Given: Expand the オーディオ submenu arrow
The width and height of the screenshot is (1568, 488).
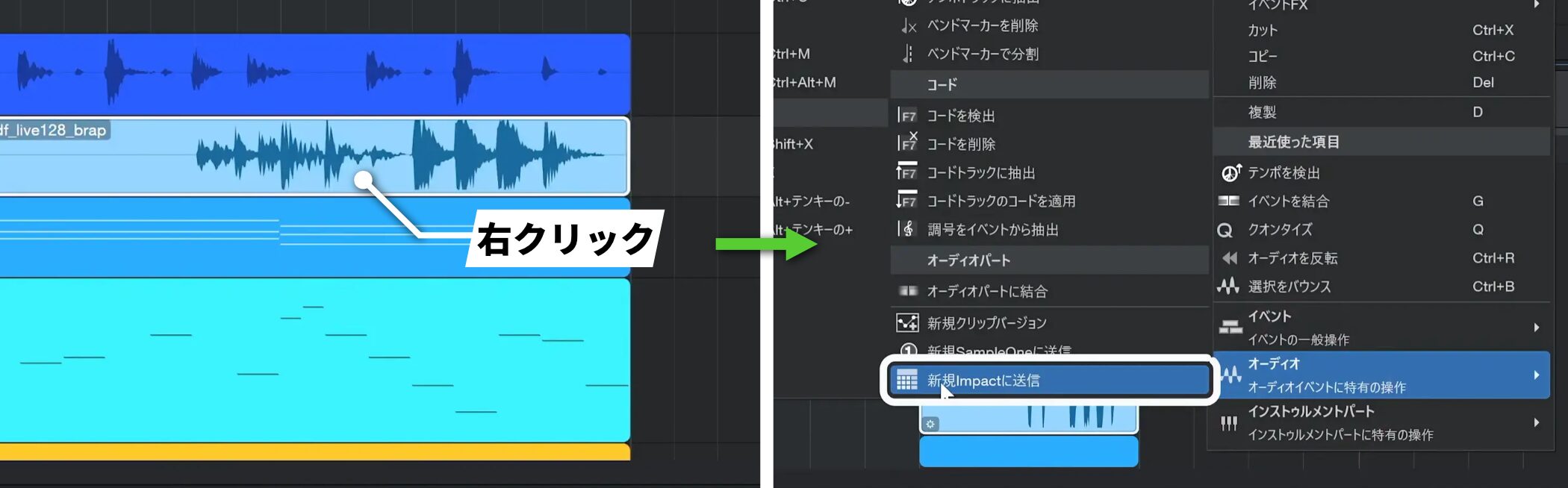Looking at the screenshot, I should coord(1536,375).
